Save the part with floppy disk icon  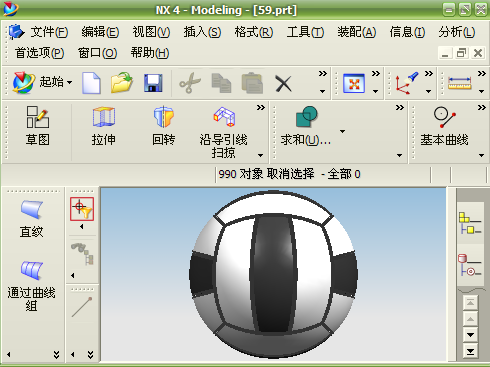153,83
